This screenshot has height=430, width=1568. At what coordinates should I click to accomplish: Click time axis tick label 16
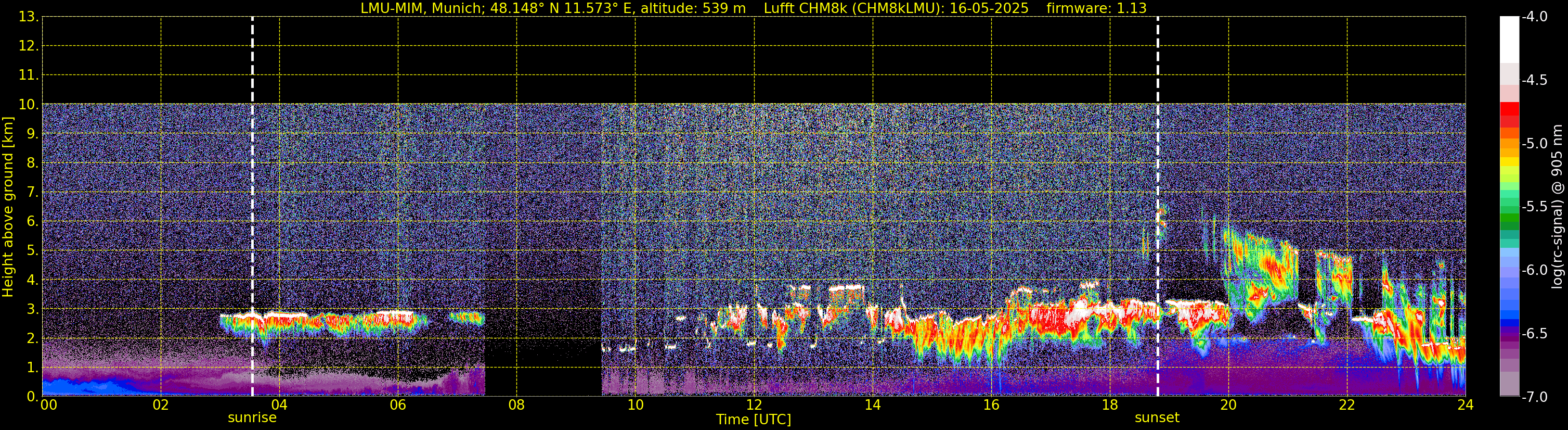[992, 405]
